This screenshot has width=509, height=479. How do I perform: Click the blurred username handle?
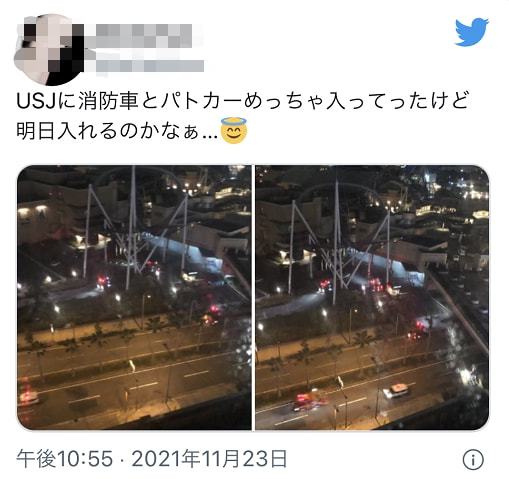[150, 66]
